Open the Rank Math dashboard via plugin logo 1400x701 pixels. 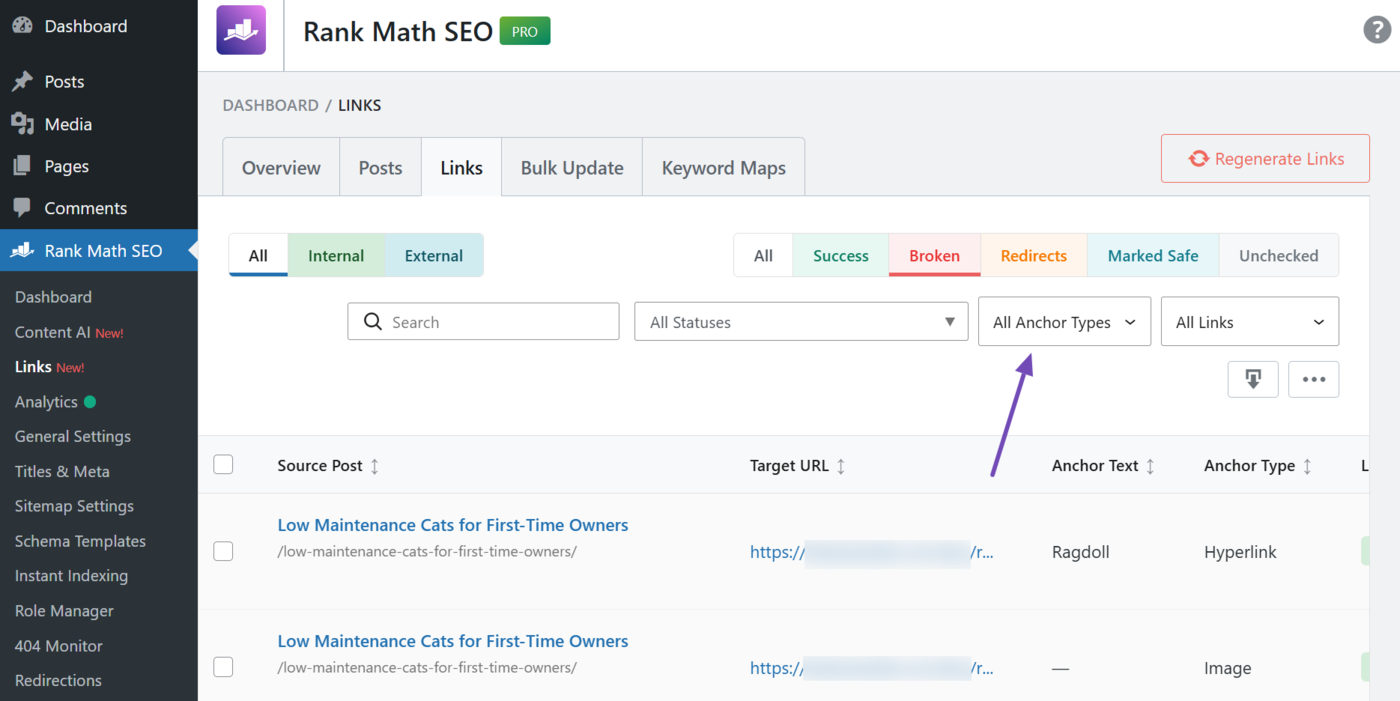[240, 30]
